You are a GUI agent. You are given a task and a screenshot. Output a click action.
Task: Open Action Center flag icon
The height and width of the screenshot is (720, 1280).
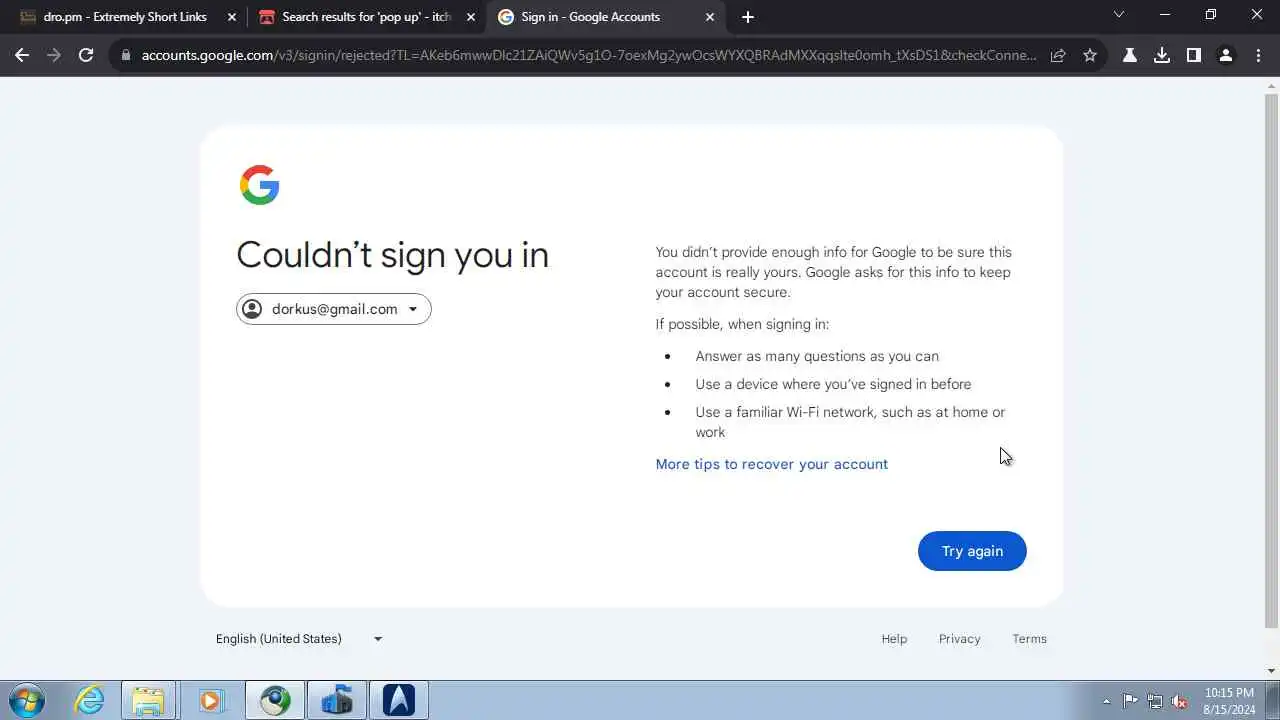(x=1130, y=701)
